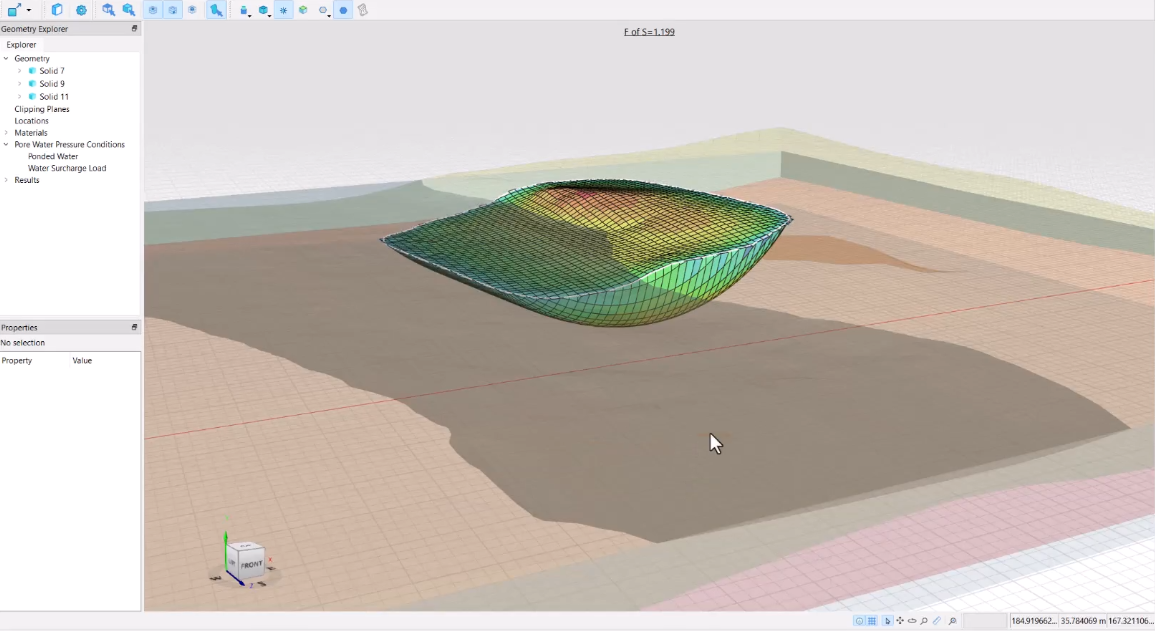This screenshot has width=1155, height=631.
Task: Click the Solid 7 cube icon
Action: click(x=32, y=71)
